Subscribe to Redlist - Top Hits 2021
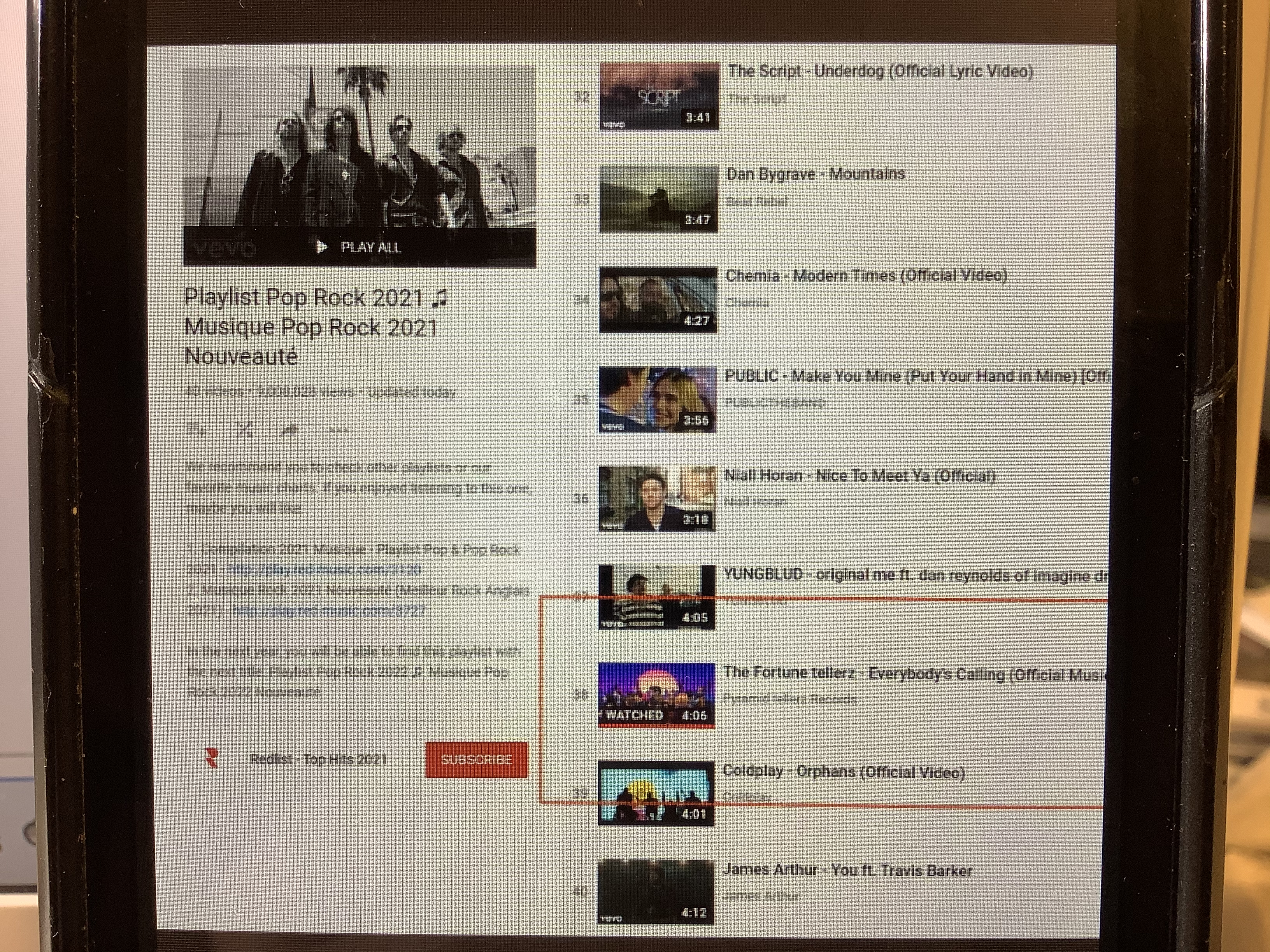Viewport: 1270px width, 952px height. coord(476,759)
